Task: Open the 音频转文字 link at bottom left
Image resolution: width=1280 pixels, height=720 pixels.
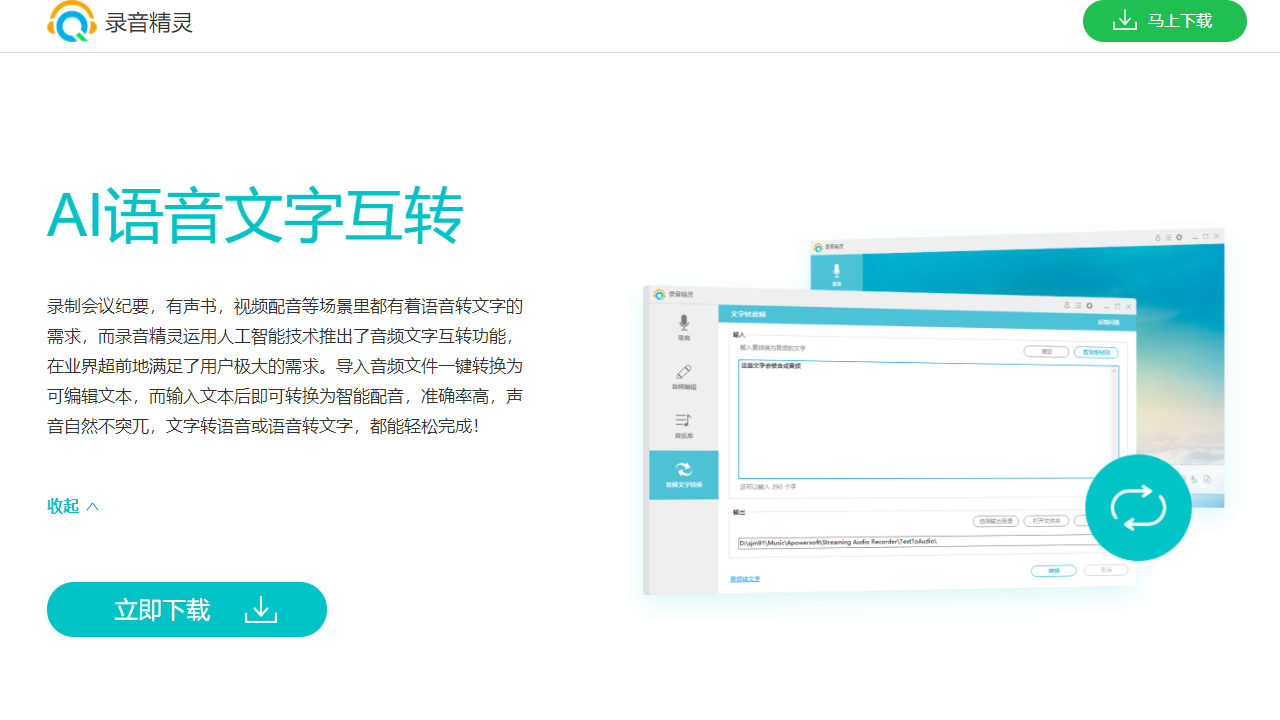Action: 746,577
